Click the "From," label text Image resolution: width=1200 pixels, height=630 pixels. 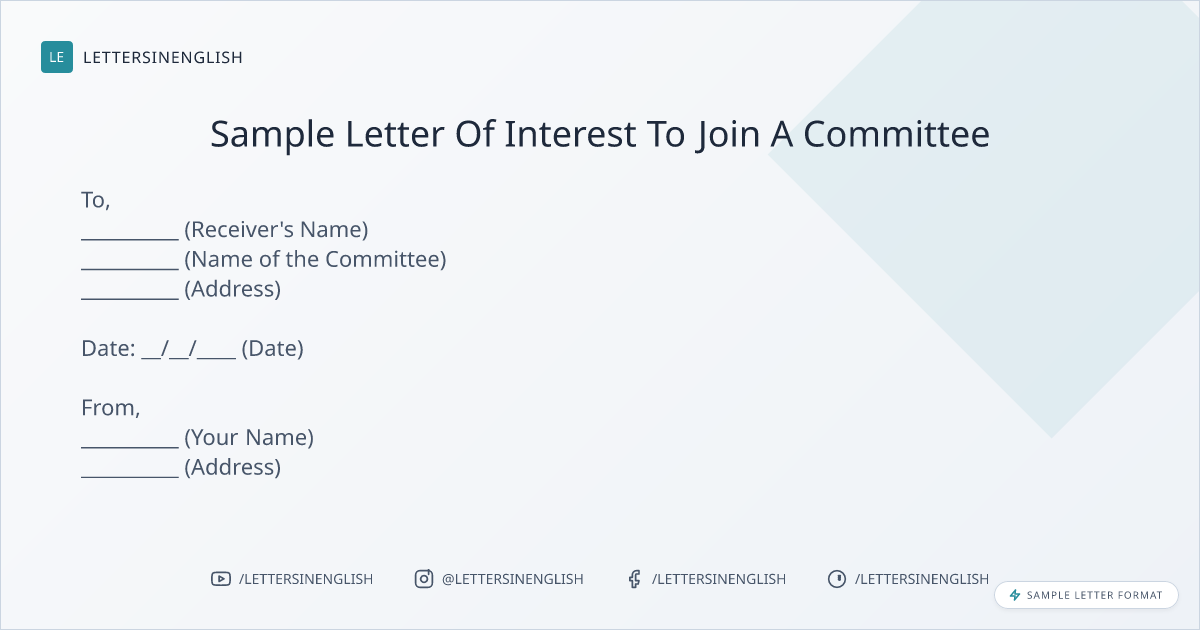[x=110, y=408]
